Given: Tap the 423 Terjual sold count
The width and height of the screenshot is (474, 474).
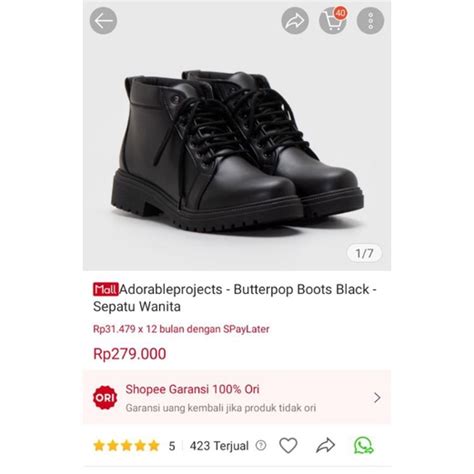Looking at the screenshot, I should click(219, 446).
